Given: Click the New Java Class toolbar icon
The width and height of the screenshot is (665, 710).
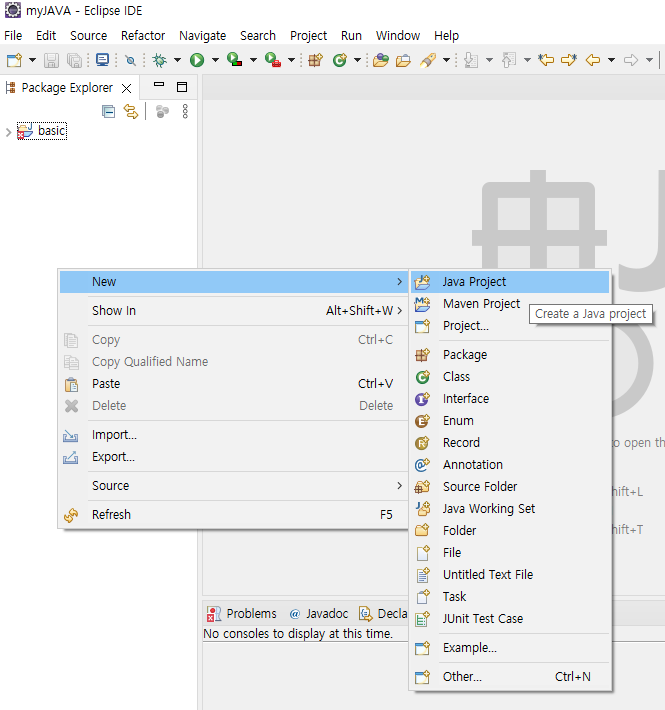Looking at the screenshot, I should pyautogui.click(x=340, y=60).
